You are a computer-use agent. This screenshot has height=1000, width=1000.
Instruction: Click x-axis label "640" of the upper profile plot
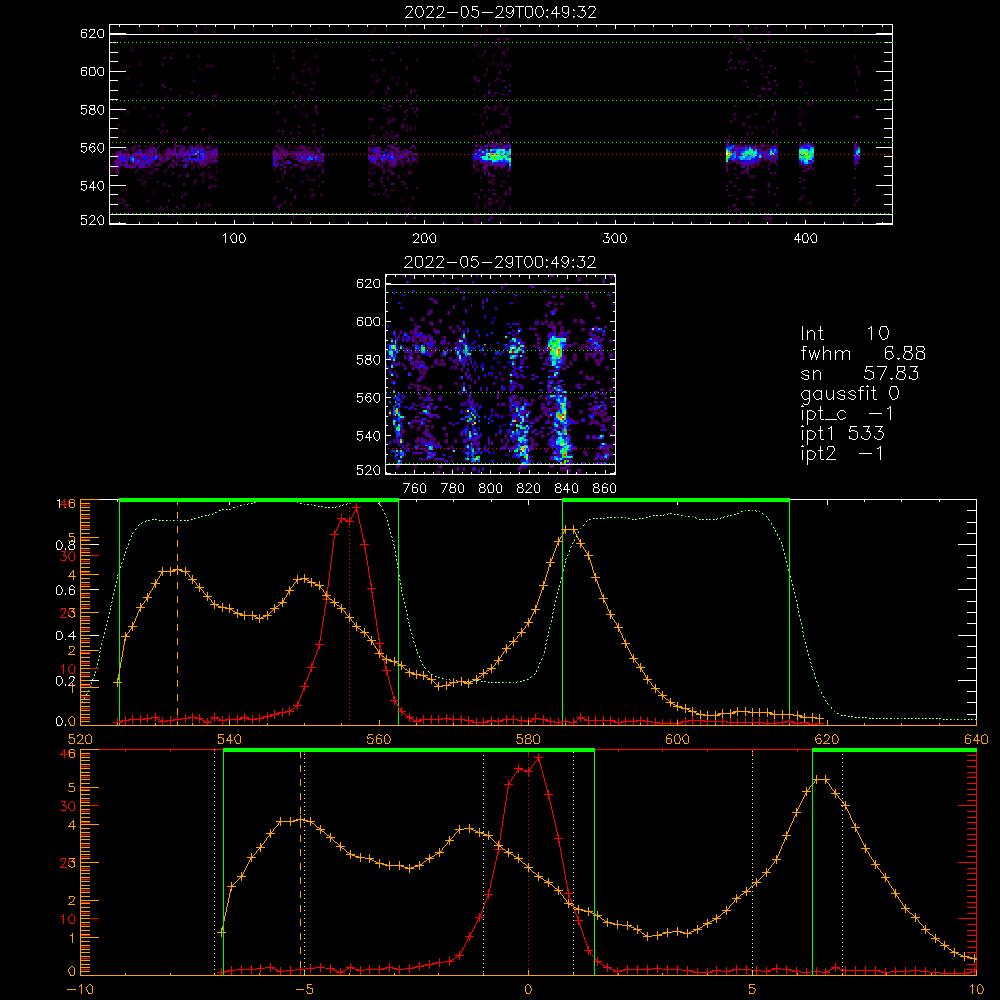(976, 739)
